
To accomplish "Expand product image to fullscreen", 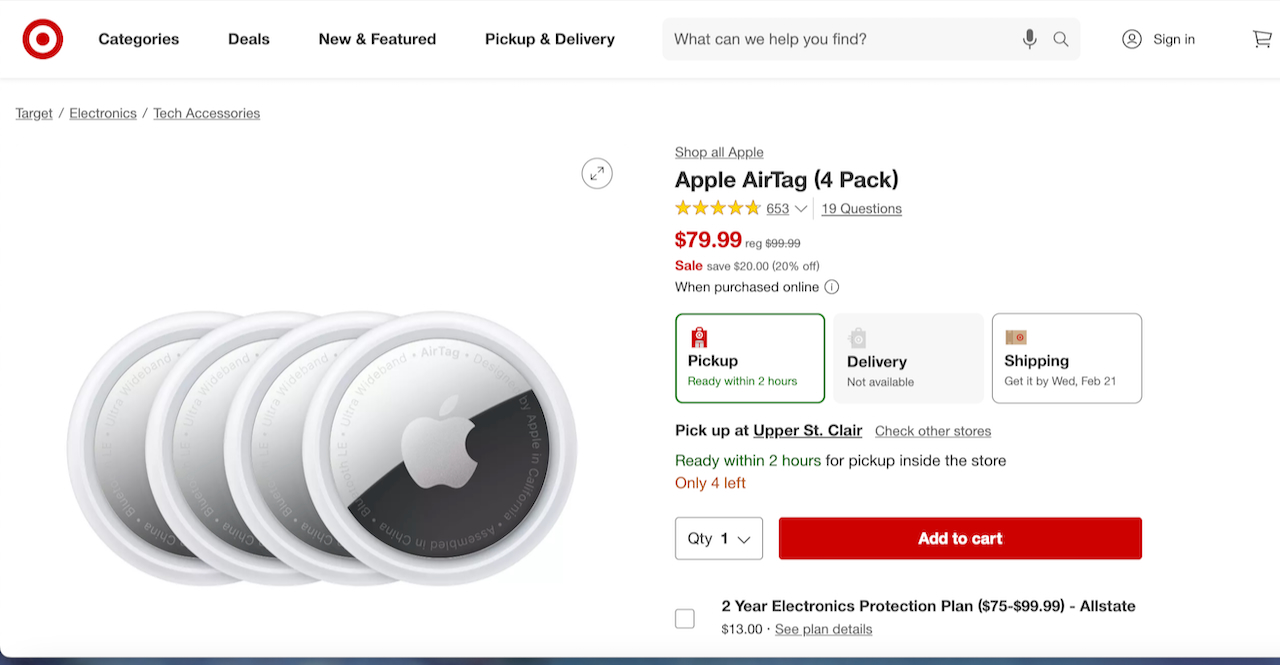I will tap(597, 173).
